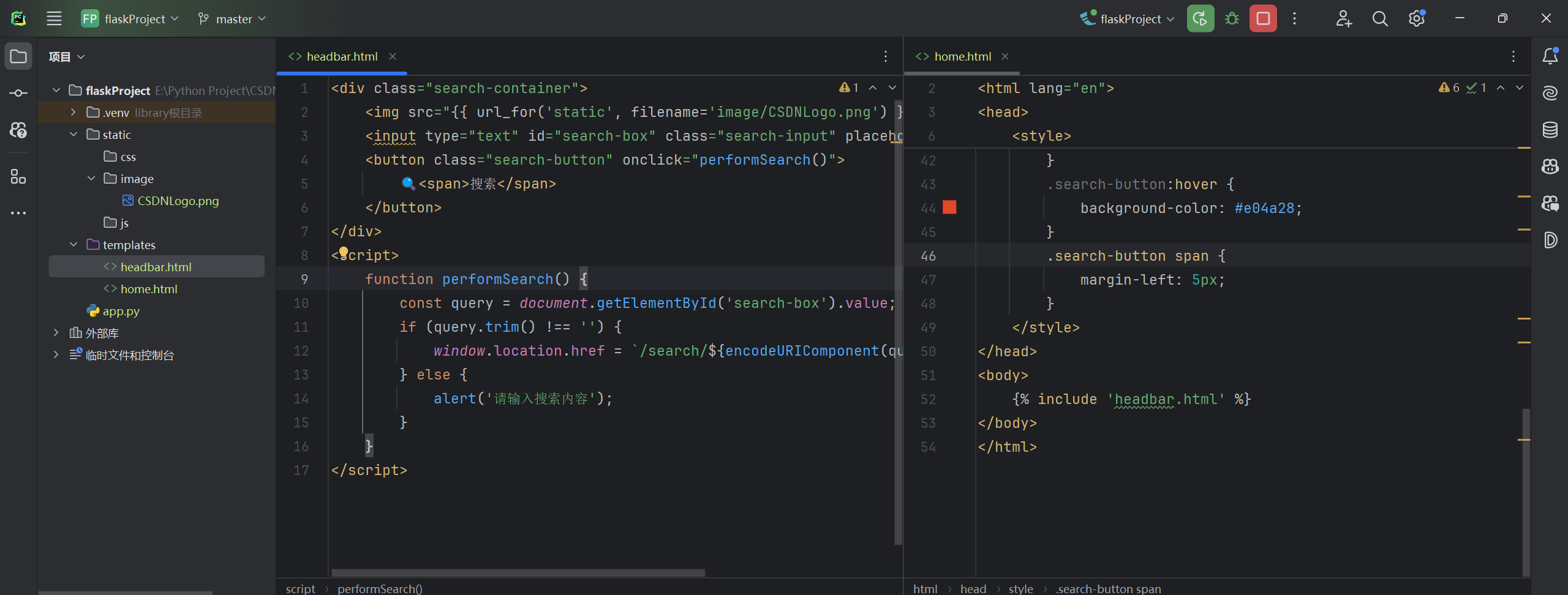Click the horizontal scrollbar in headbar.html editor

518,573
